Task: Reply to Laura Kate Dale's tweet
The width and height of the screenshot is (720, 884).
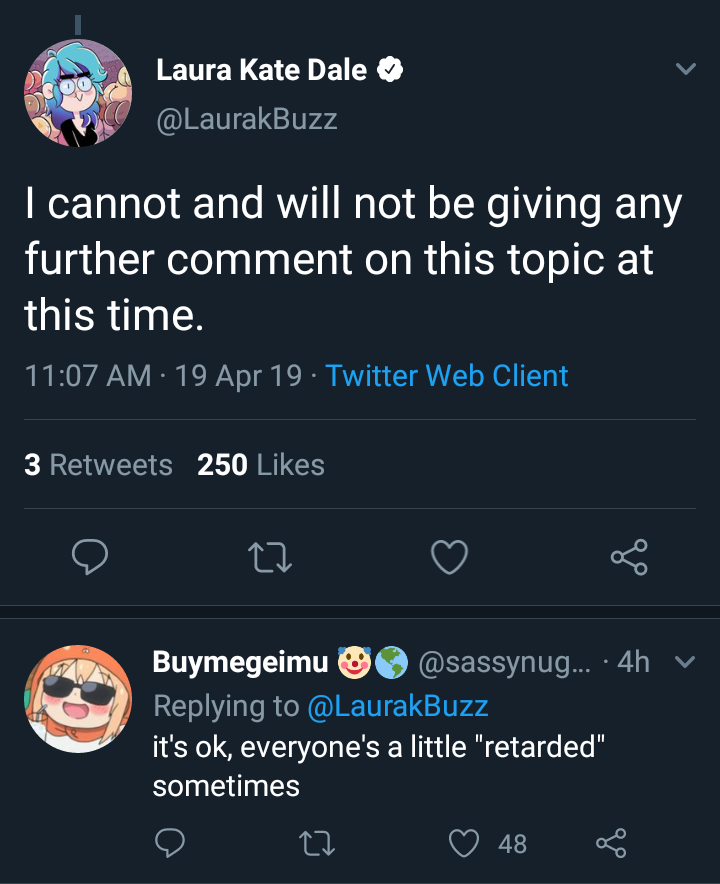Action: 90,556
